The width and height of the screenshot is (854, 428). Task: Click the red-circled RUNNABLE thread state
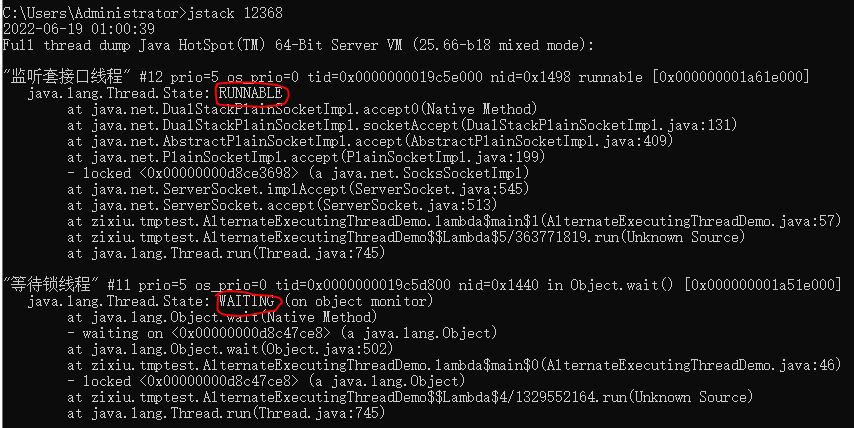[x=251, y=93]
